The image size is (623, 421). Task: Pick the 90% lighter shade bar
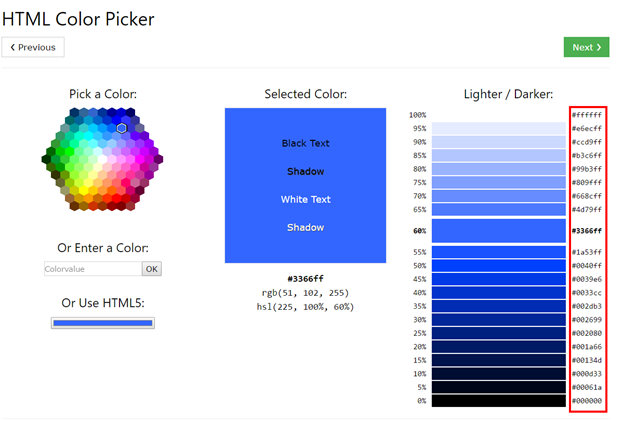coord(499,142)
